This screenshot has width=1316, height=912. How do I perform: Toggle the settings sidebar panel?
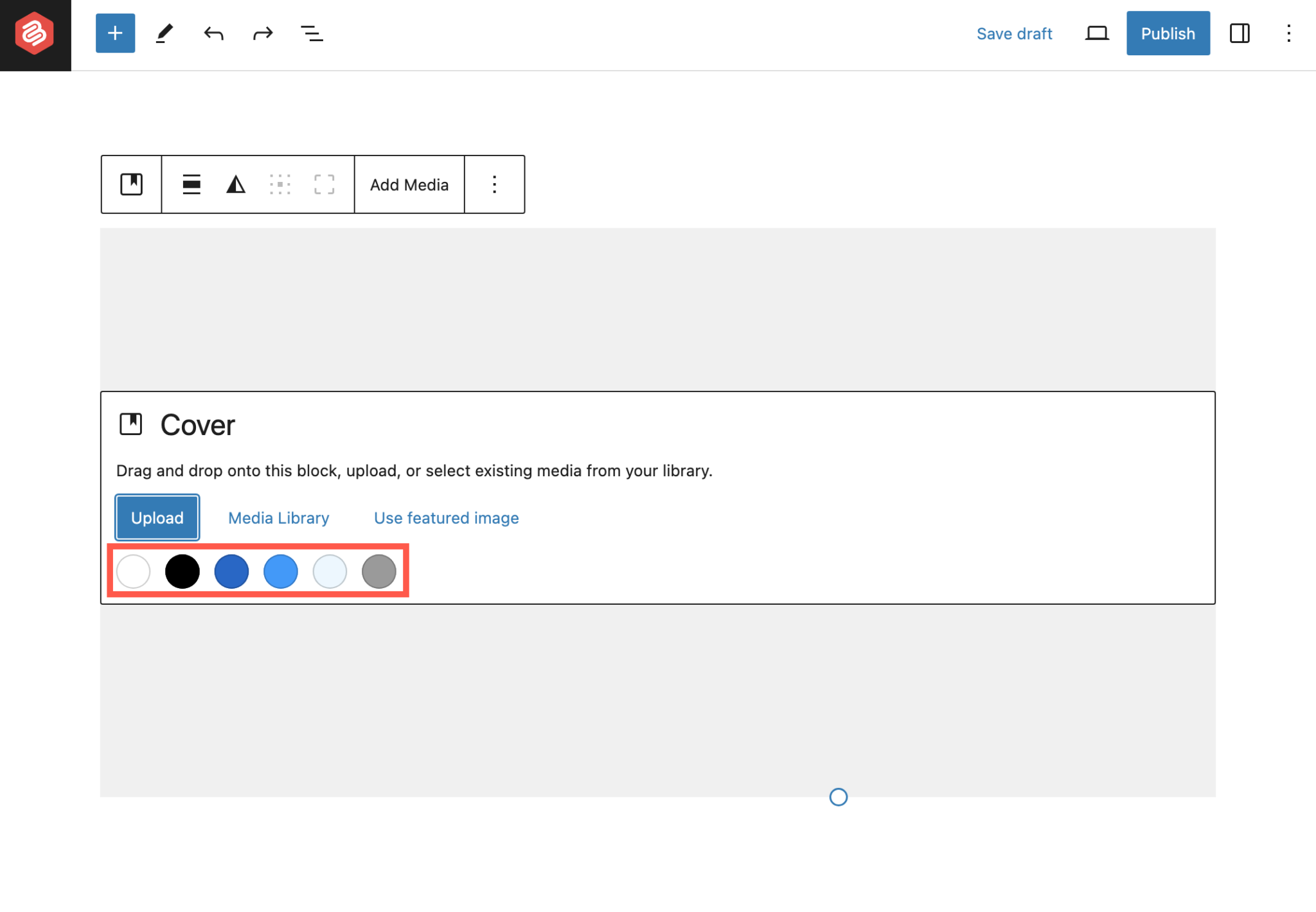coord(1240,33)
